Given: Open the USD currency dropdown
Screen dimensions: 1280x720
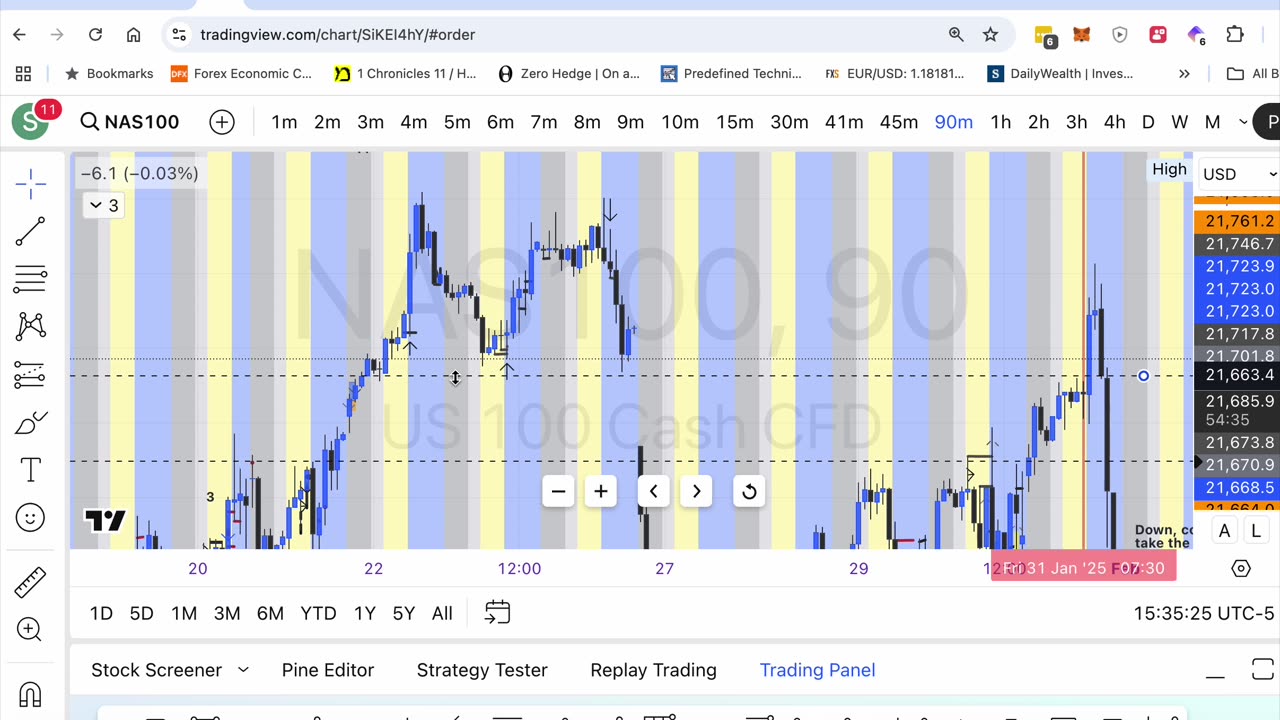Looking at the screenshot, I should [1238, 174].
